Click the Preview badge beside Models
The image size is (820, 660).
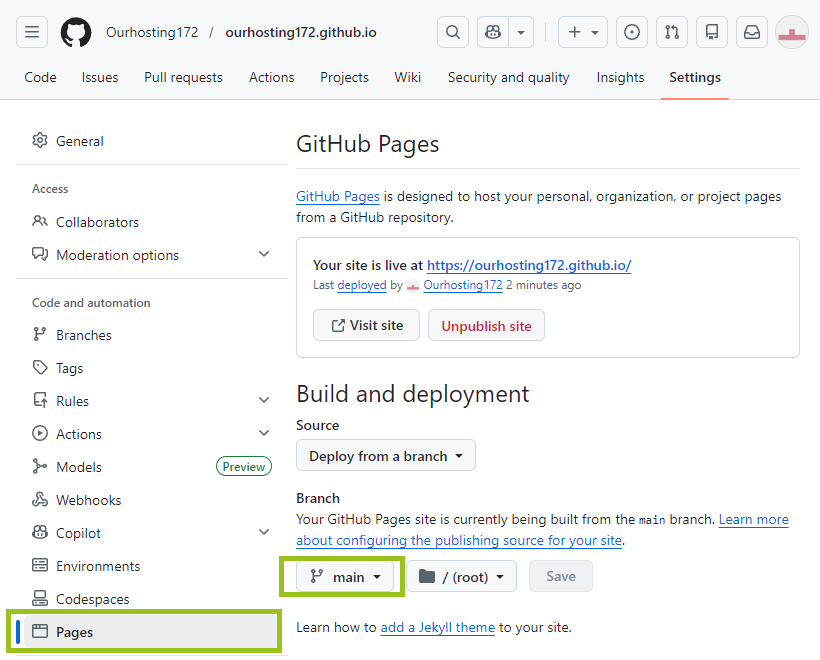pyautogui.click(x=244, y=466)
